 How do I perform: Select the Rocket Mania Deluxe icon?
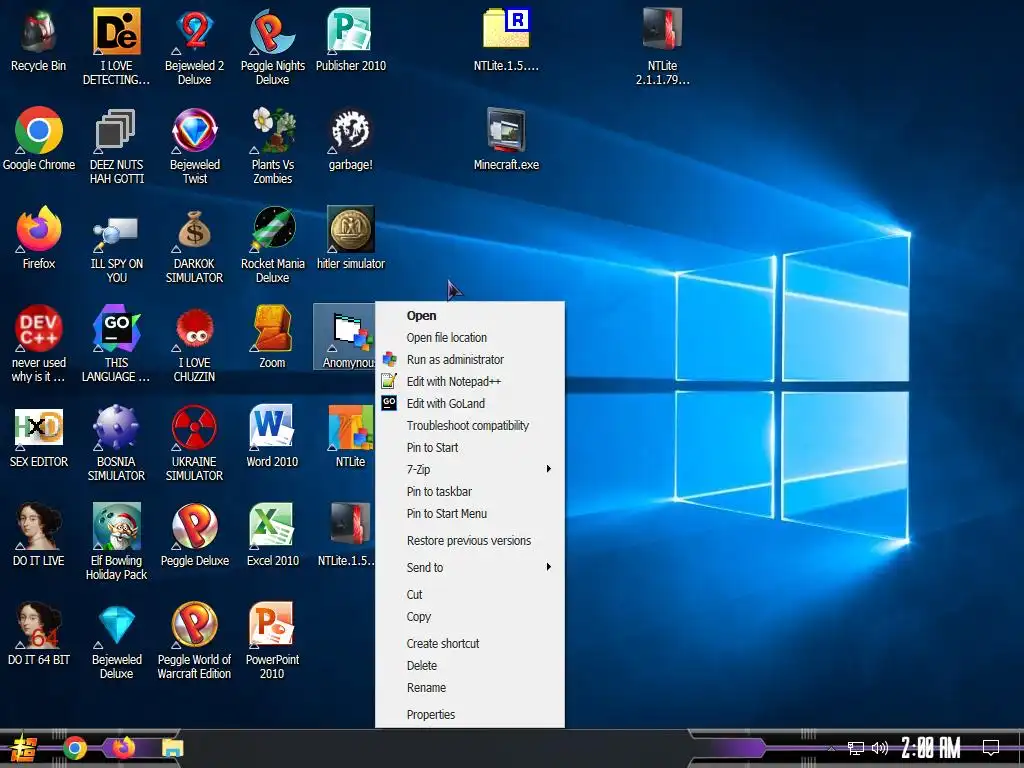pos(272,245)
